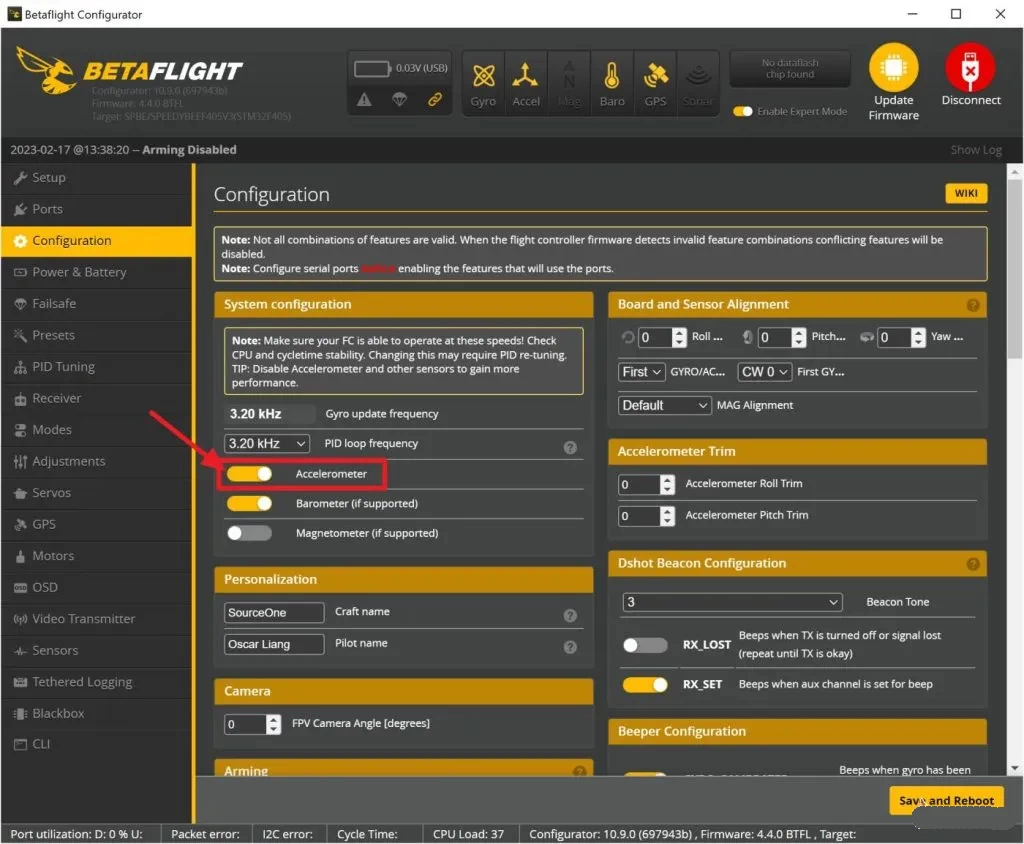Open PID loop frequency help icon
Screen dimensions: 1024x844
pyautogui.click(x=570, y=447)
